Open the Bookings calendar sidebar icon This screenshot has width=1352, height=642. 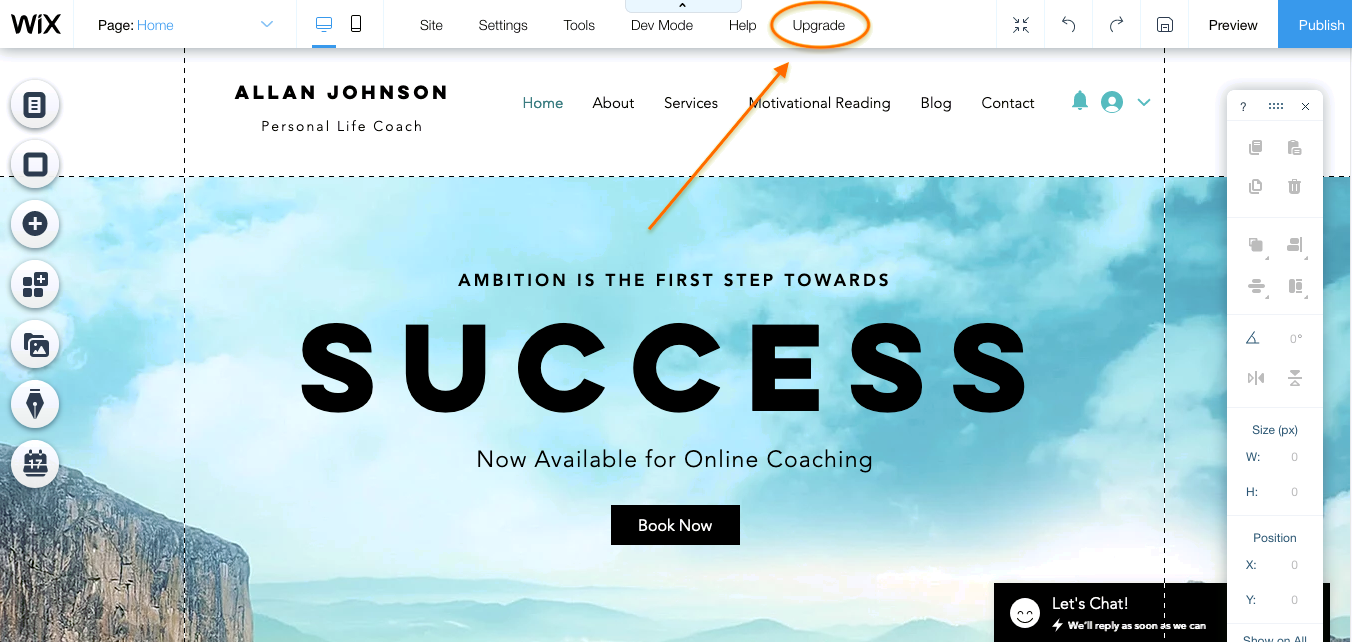coord(35,464)
